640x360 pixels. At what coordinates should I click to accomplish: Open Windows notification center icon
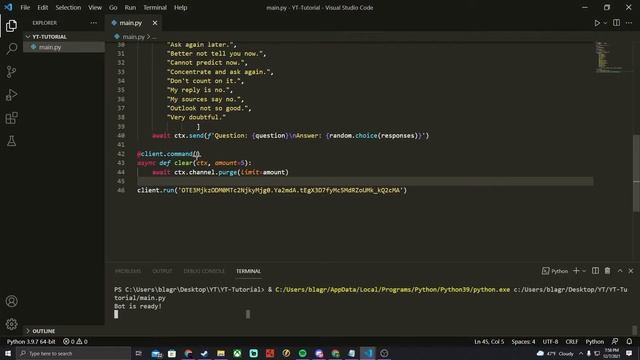629,353
